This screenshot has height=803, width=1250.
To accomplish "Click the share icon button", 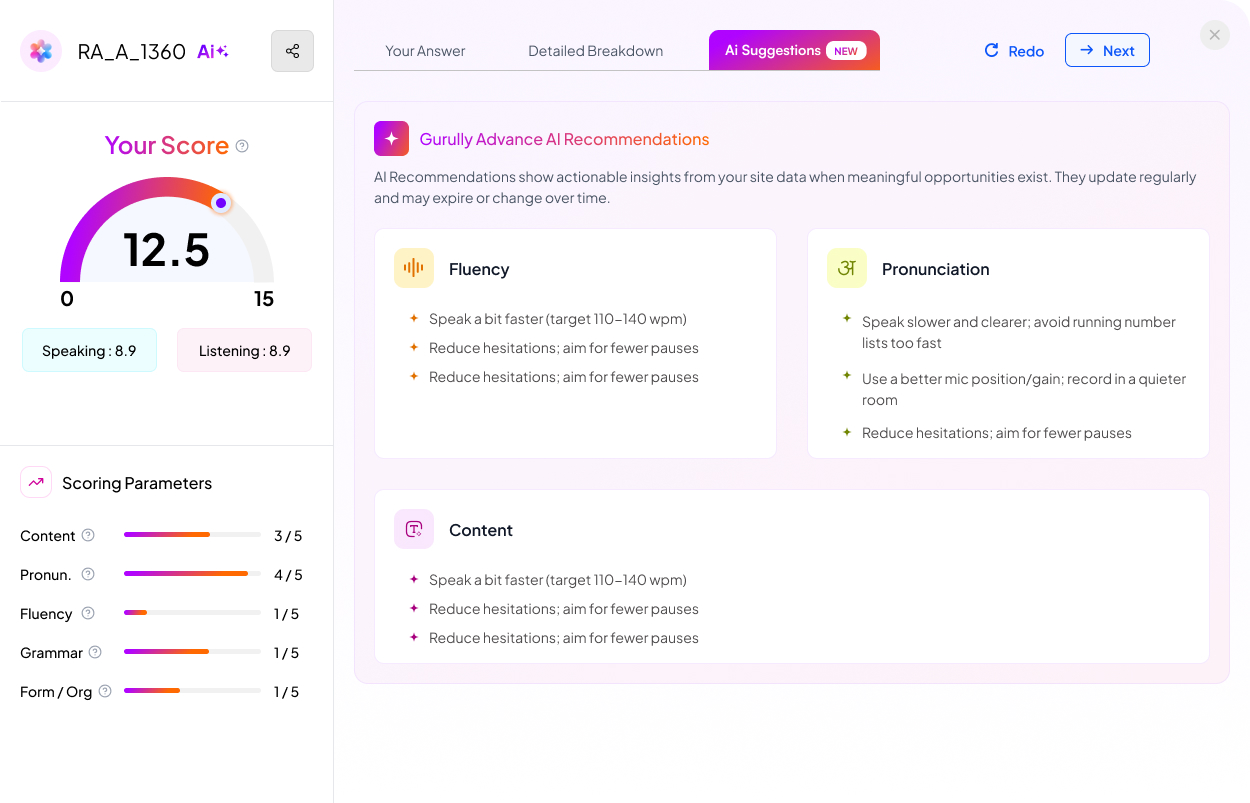I will 292,51.
